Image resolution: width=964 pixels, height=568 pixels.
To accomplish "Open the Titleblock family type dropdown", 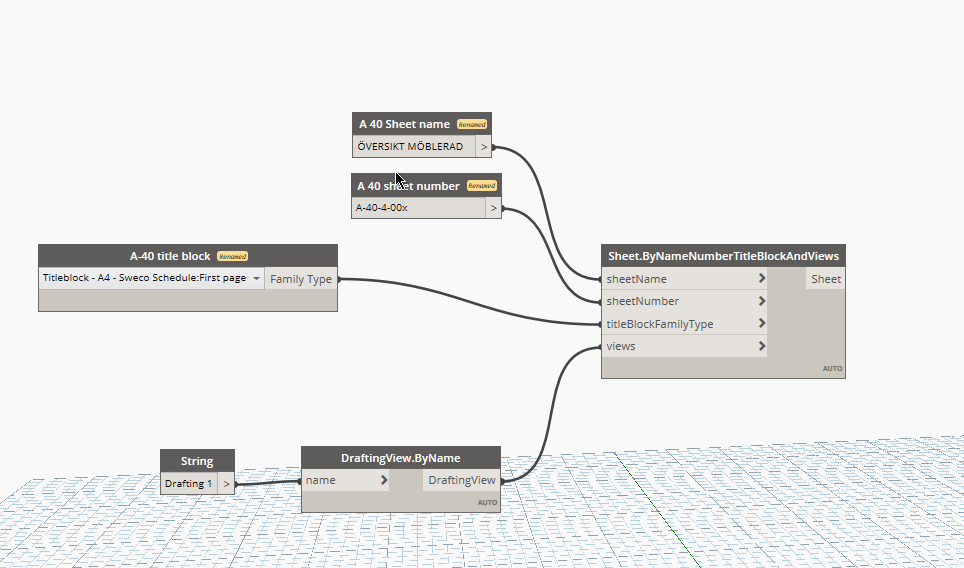I will [x=151, y=278].
